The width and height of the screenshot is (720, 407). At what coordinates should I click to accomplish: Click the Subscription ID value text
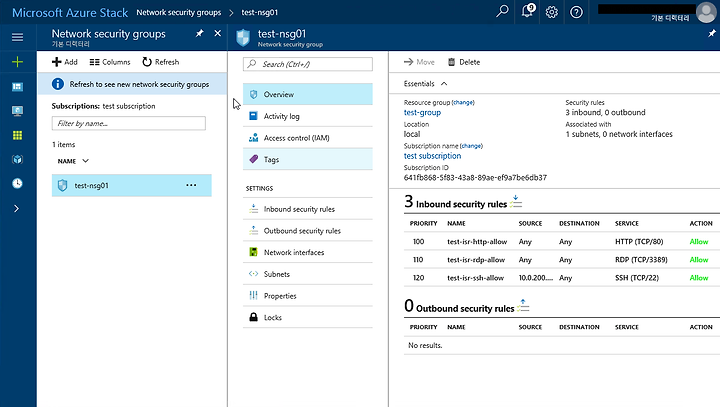coord(475,177)
